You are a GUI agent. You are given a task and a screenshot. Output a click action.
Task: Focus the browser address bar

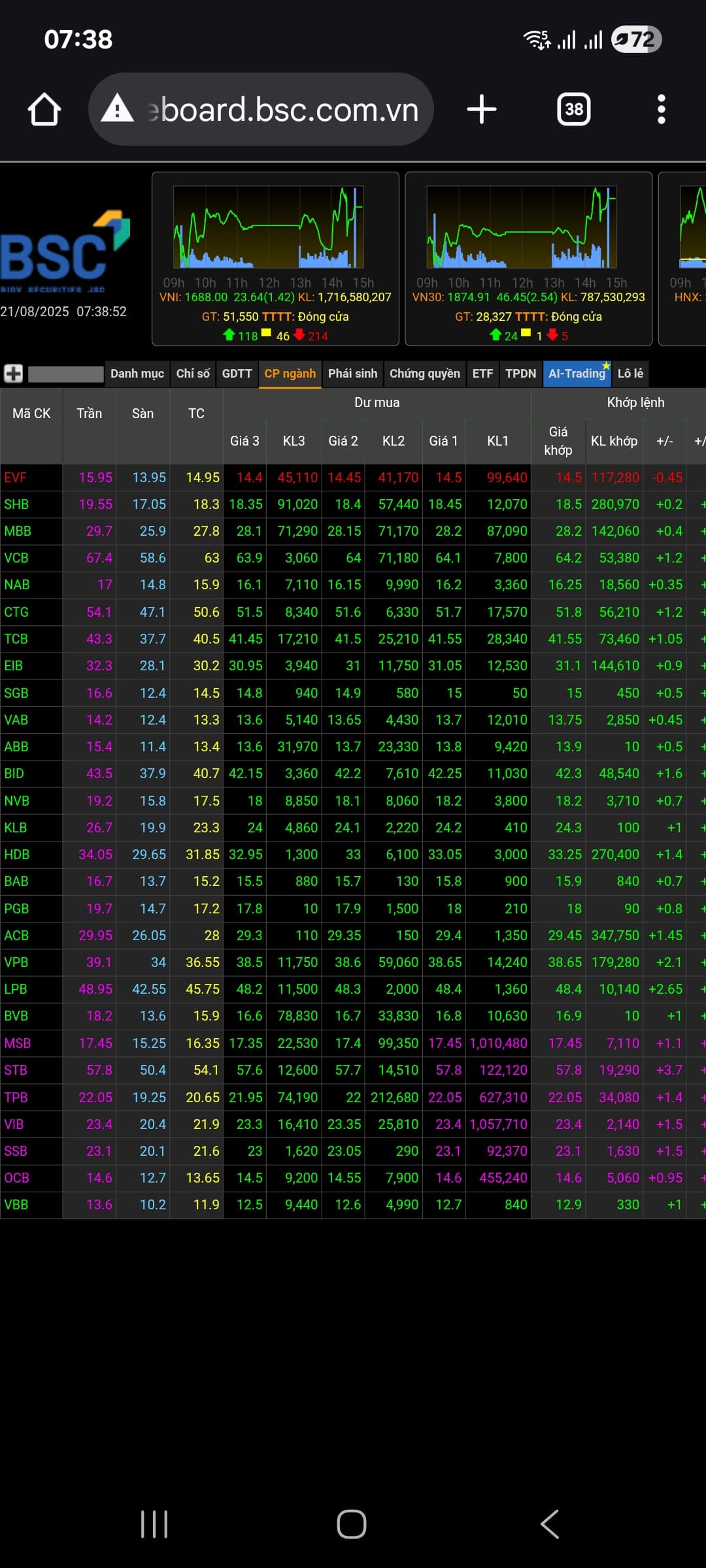tap(261, 109)
